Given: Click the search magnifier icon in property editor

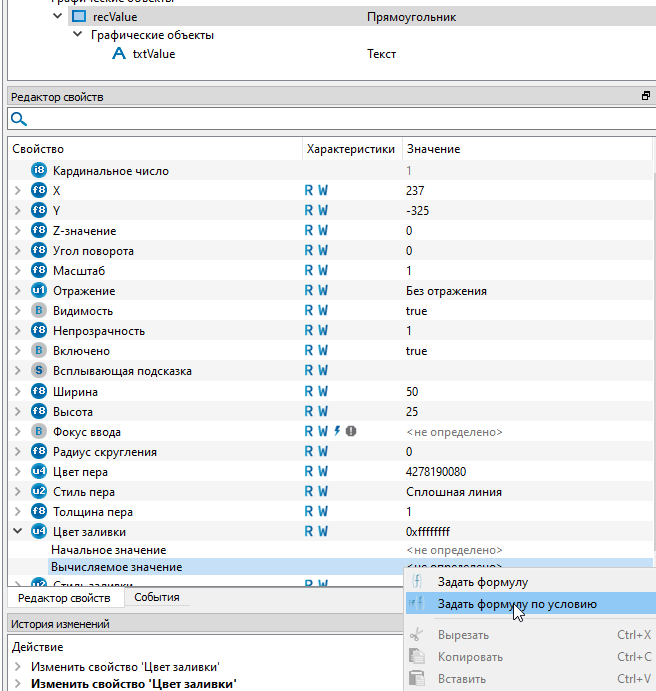Looking at the screenshot, I should pyautogui.click(x=19, y=120).
